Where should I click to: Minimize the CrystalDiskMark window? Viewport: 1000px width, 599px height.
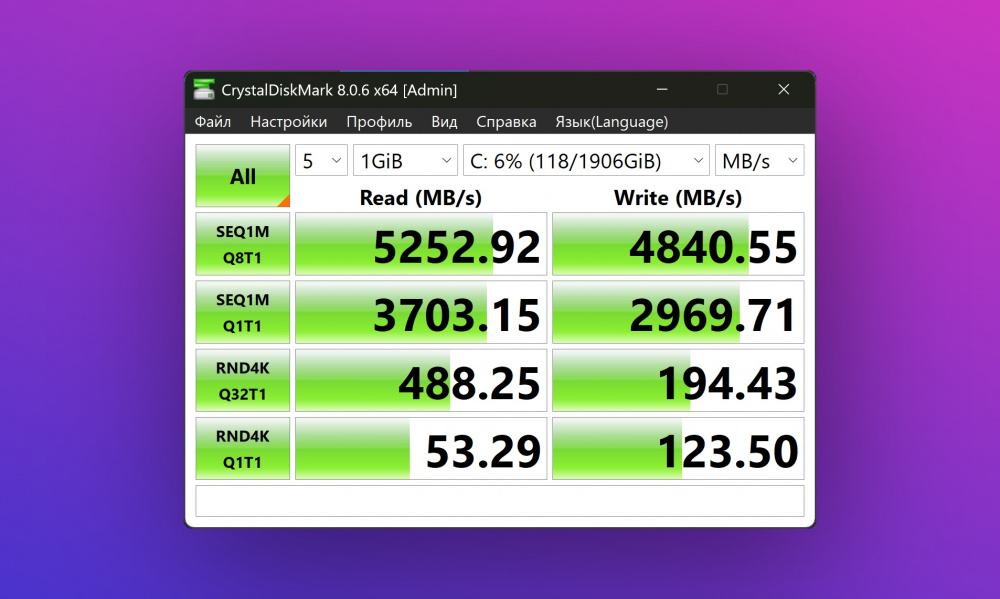pyautogui.click(x=662, y=89)
